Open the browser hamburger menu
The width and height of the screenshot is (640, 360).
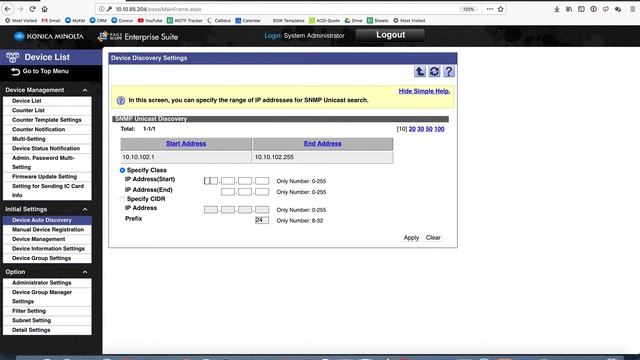click(633, 9)
